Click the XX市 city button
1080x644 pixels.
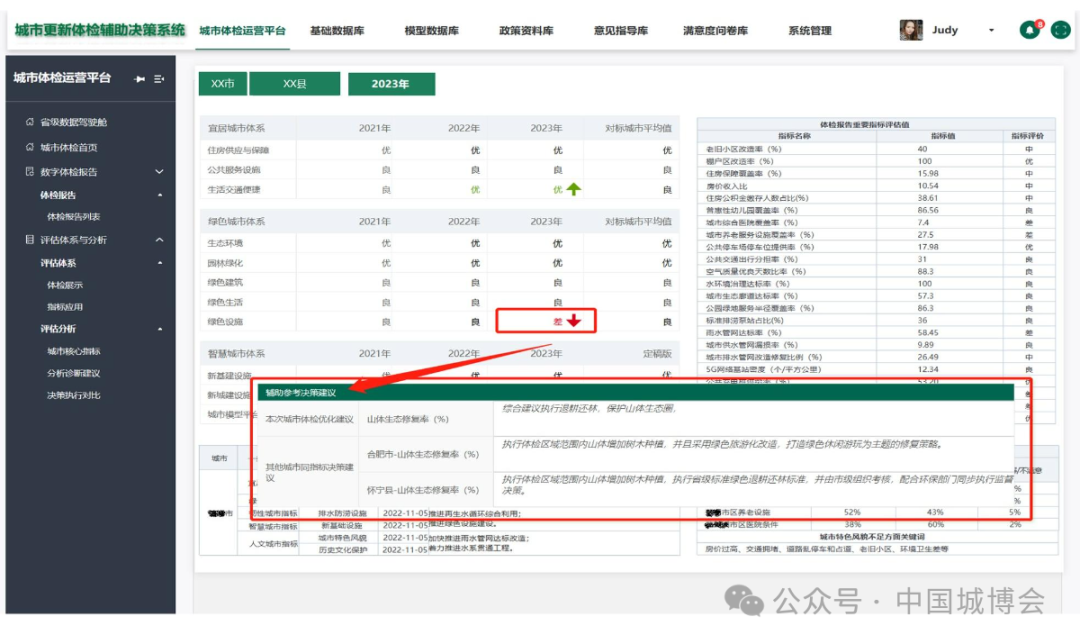(x=222, y=84)
